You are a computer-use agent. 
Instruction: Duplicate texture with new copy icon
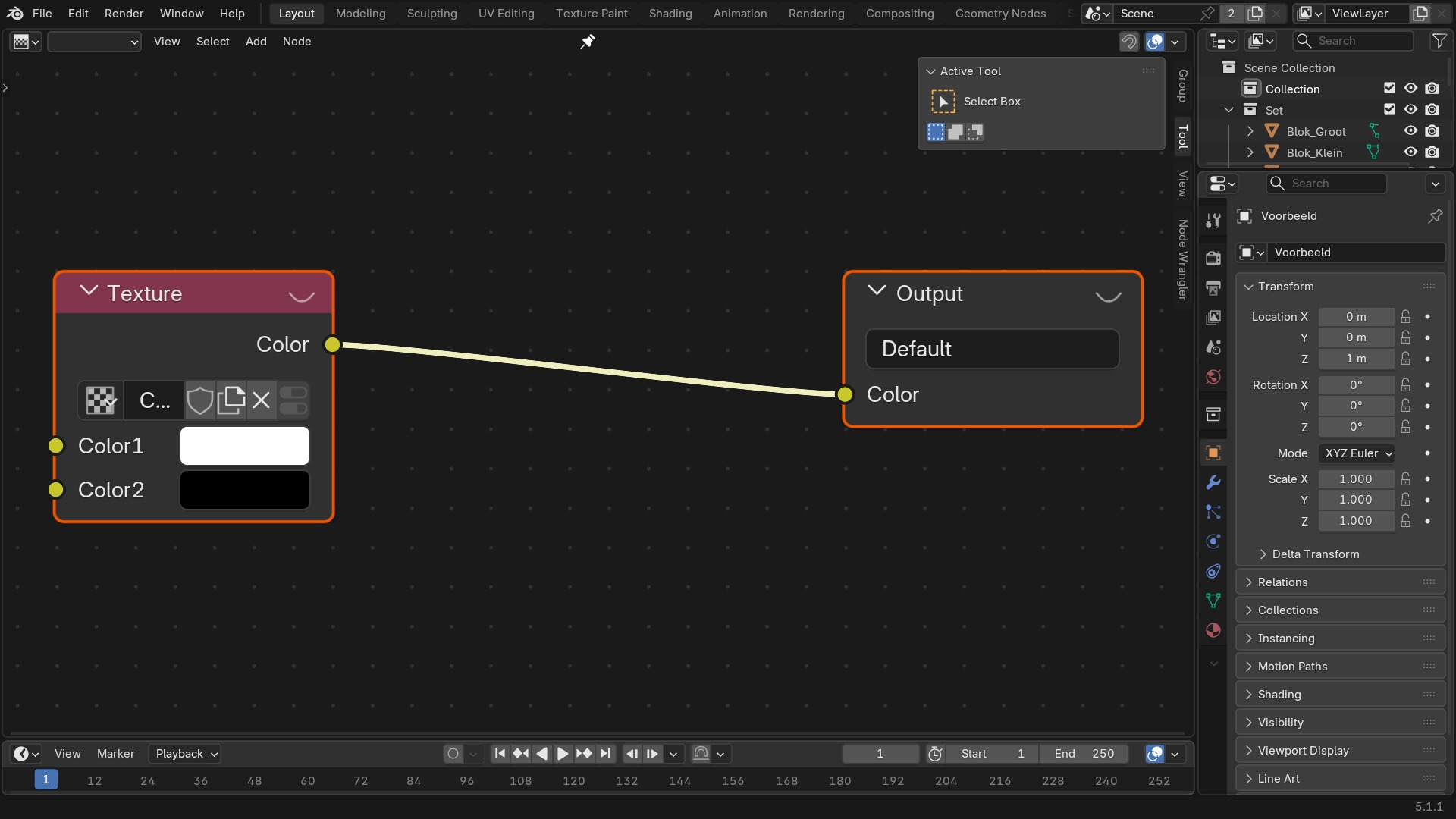click(231, 400)
